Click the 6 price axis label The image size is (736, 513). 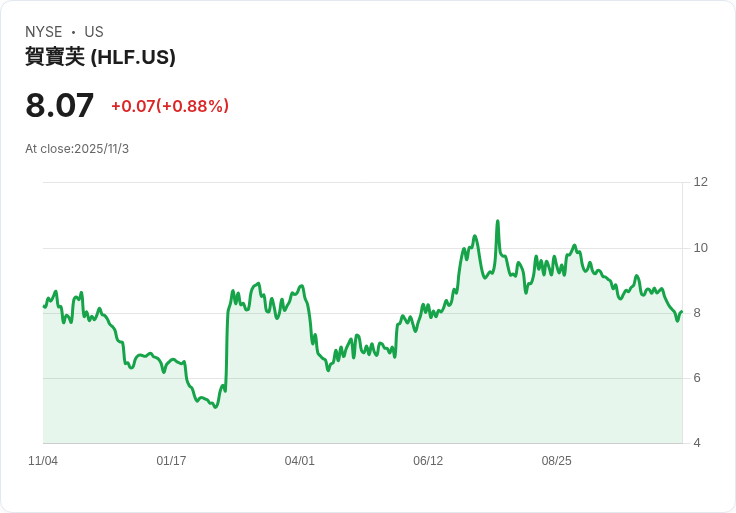click(697, 378)
